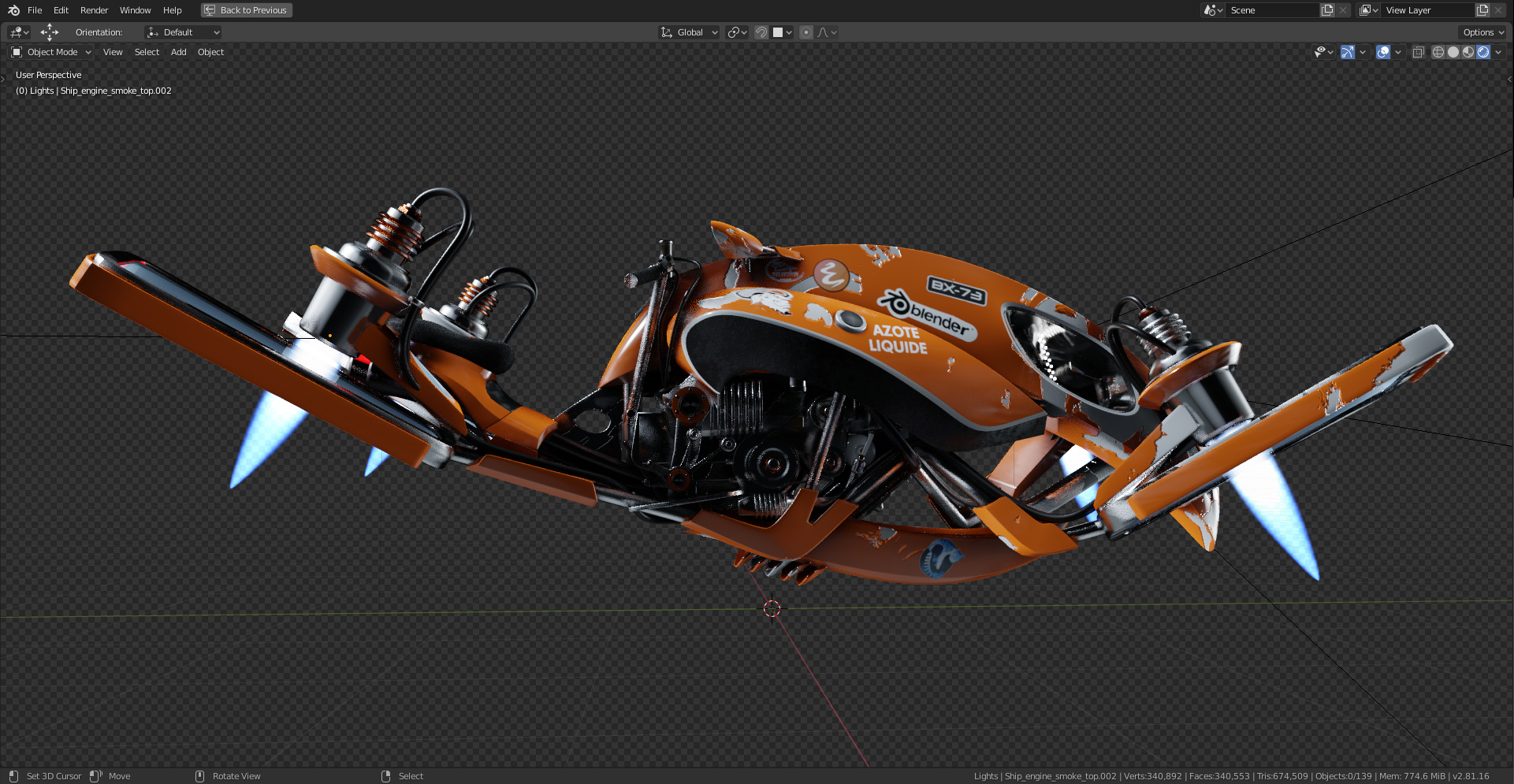Click the middle mouse icon for Rotate View
Viewport: 1514px width, 784px height.
click(199, 776)
